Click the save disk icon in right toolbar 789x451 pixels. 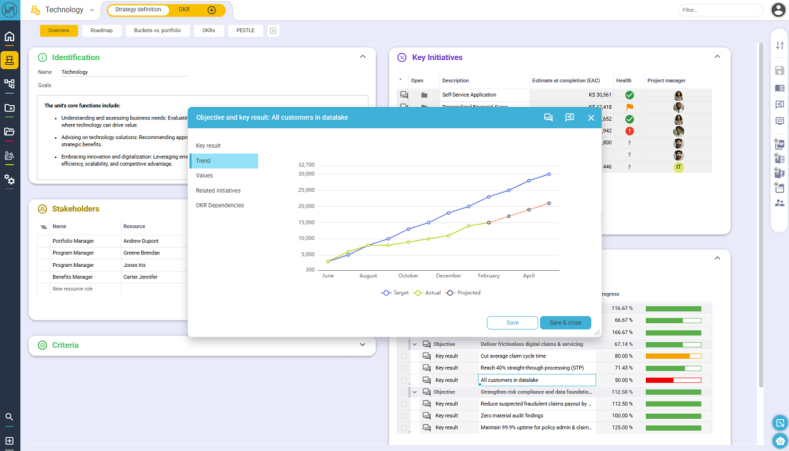779,70
